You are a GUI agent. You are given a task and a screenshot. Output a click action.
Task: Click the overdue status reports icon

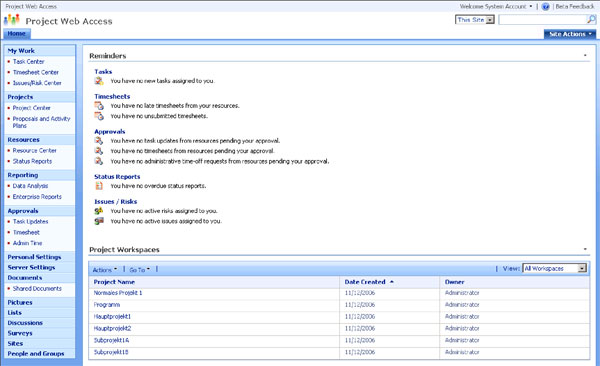(x=99, y=186)
